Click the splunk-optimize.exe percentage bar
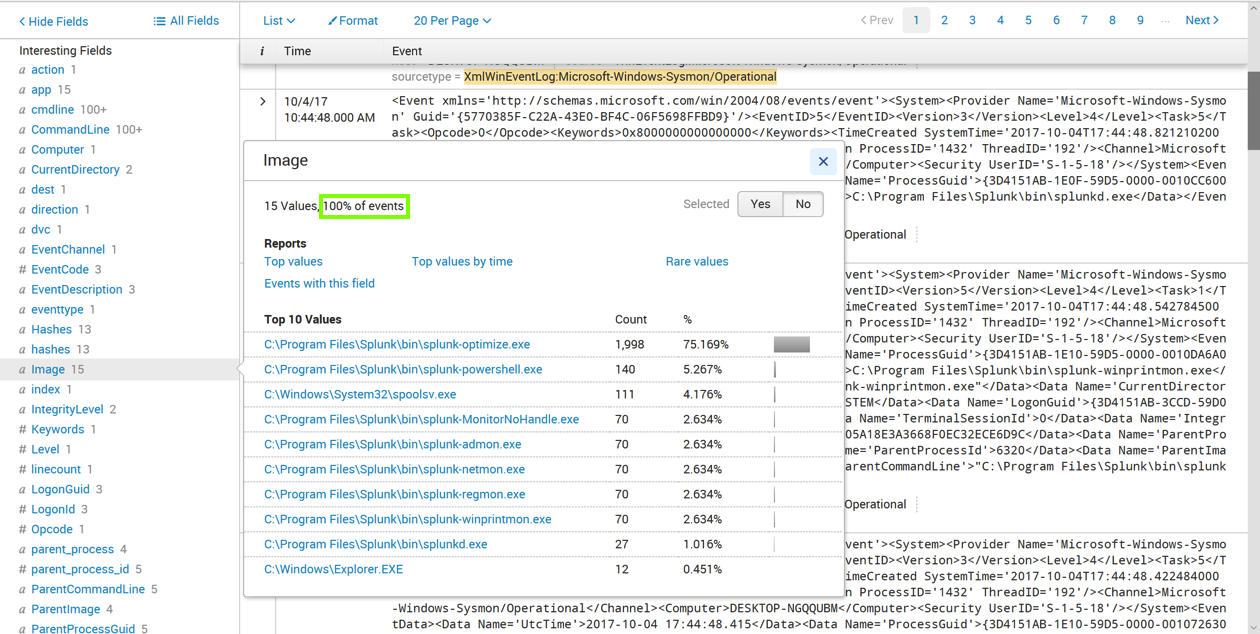 point(791,344)
